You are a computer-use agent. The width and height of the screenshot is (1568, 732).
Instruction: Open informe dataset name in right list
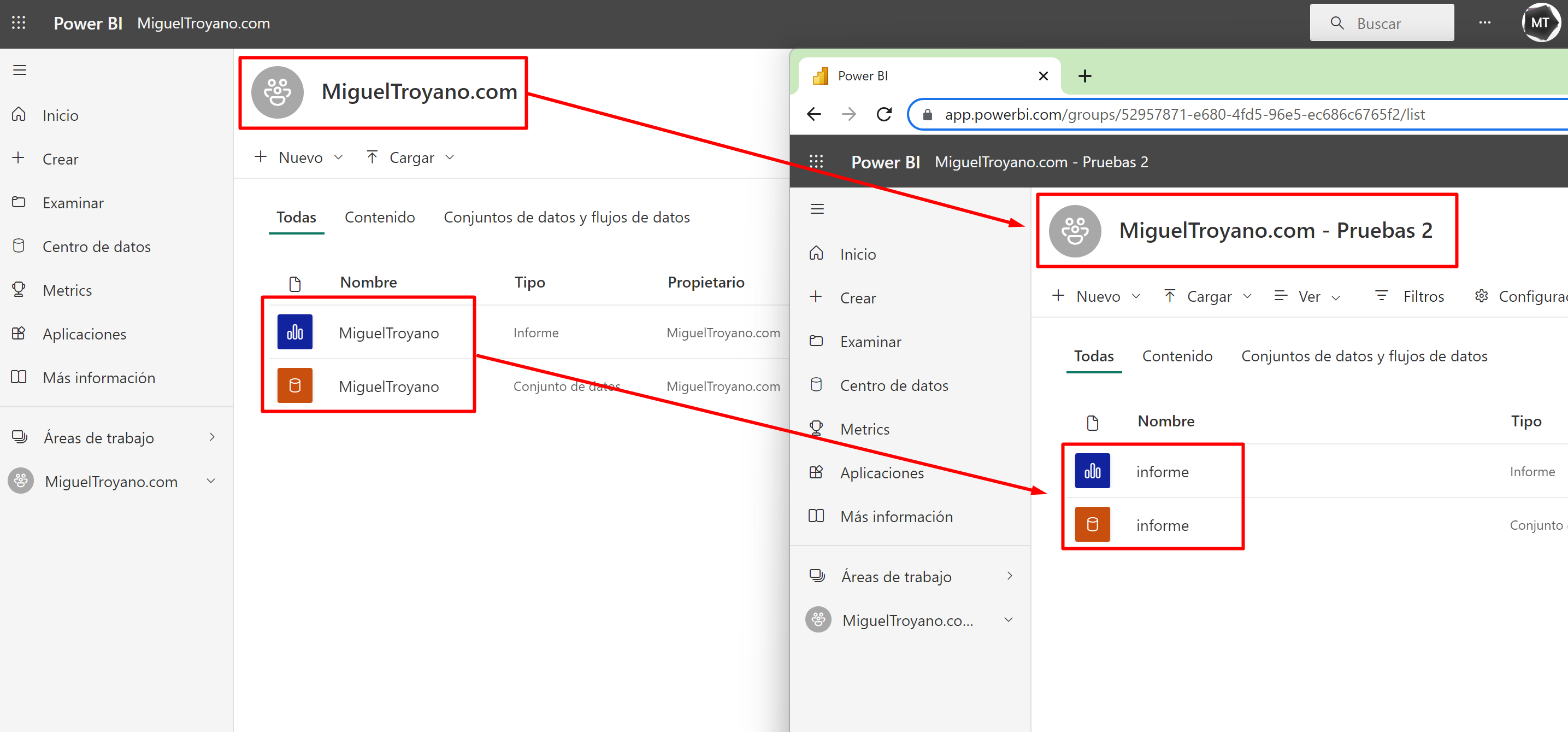(x=1162, y=525)
